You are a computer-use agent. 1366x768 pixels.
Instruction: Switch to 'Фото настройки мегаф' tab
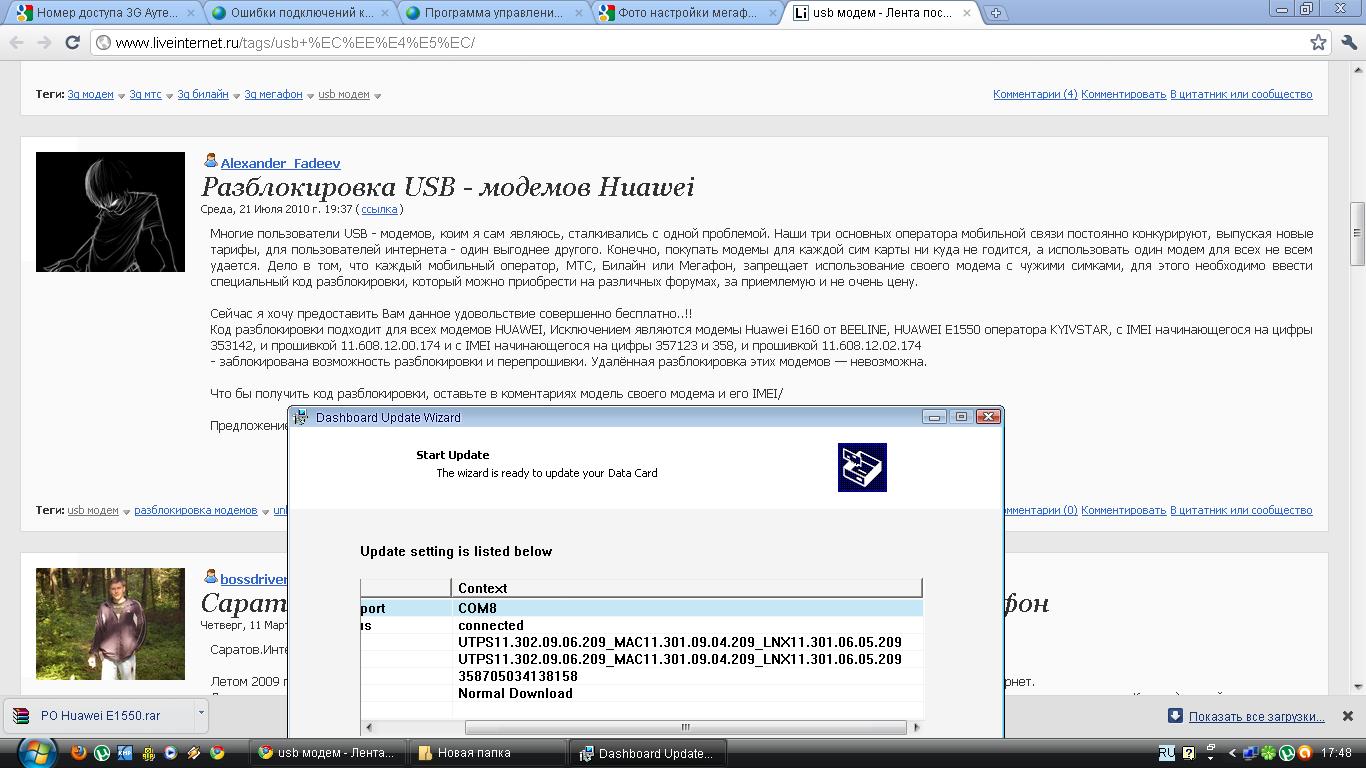[x=687, y=14]
